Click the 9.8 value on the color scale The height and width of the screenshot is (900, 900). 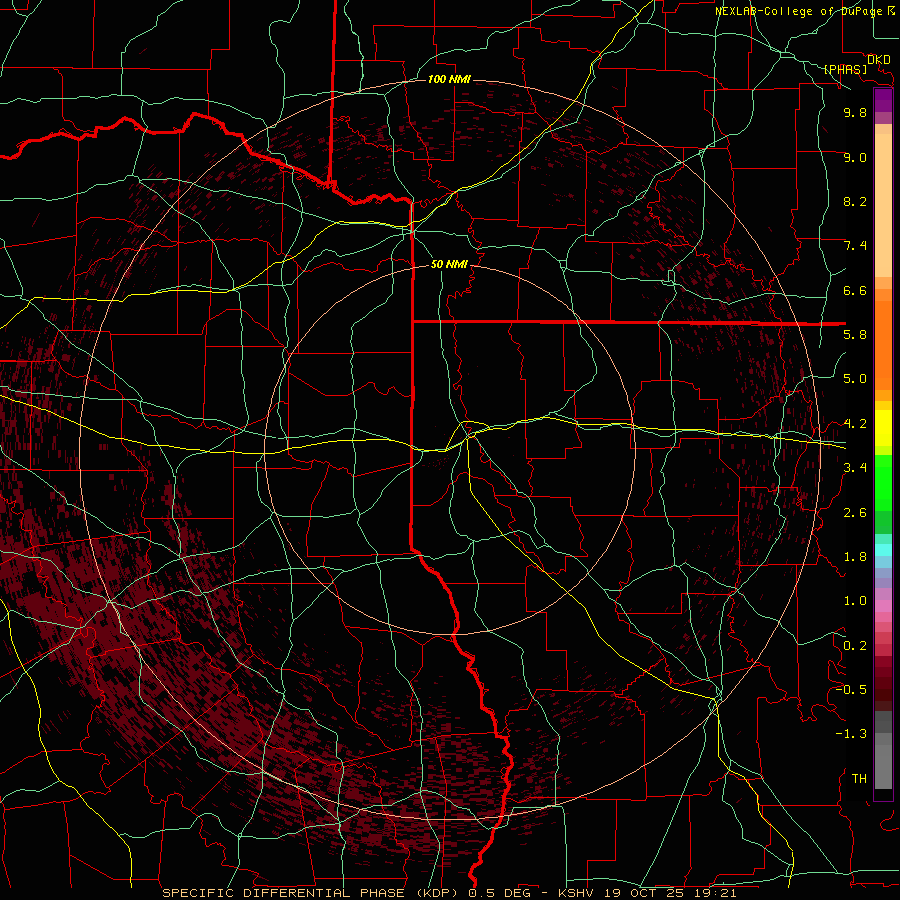[855, 112]
